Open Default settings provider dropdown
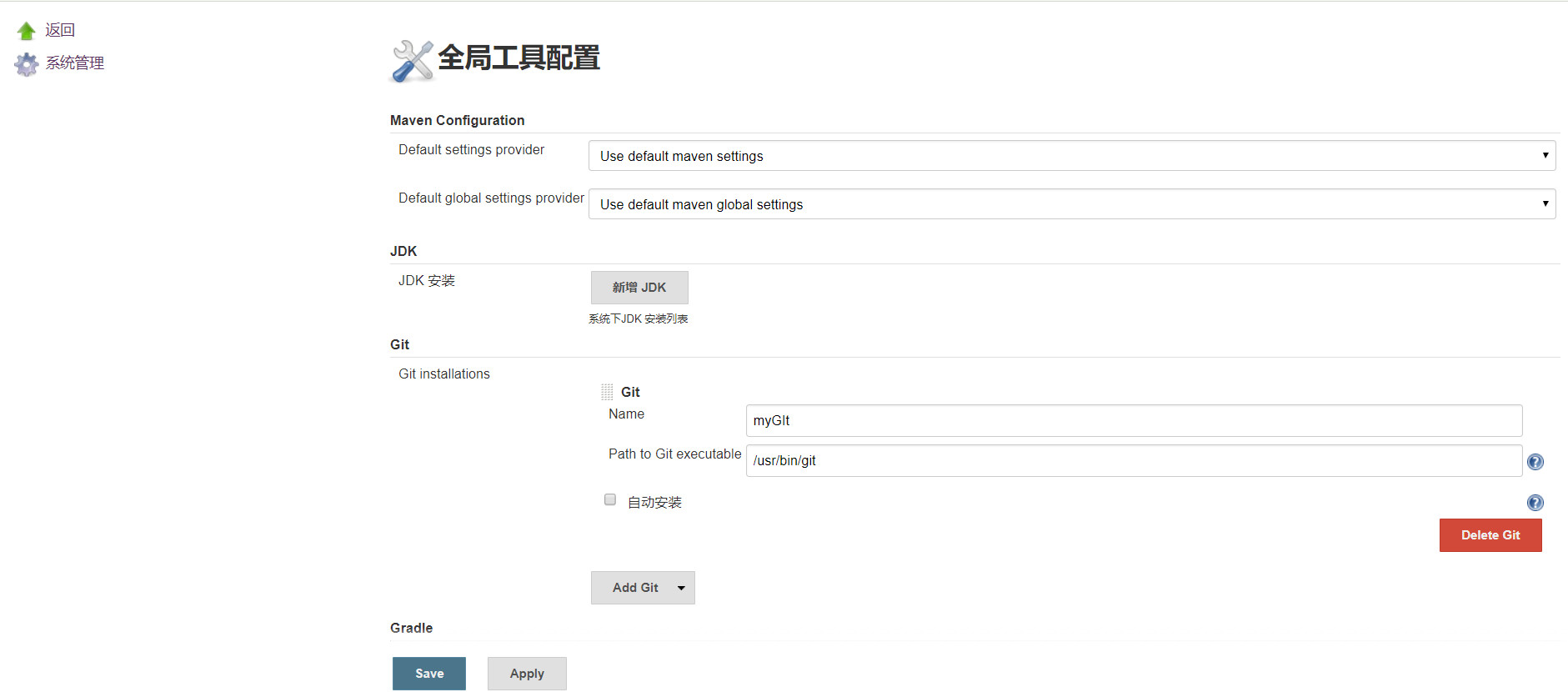 click(1072, 156)
